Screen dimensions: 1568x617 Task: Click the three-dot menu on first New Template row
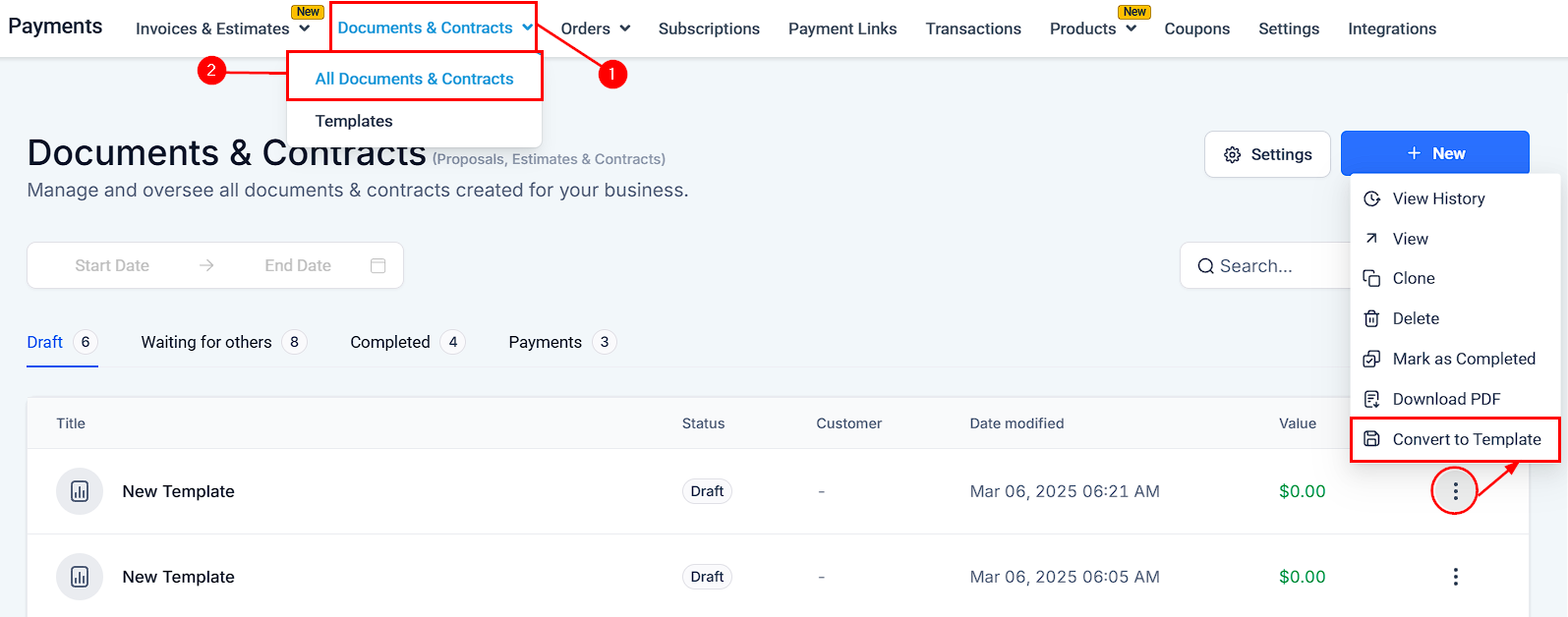coord(1455,491)
